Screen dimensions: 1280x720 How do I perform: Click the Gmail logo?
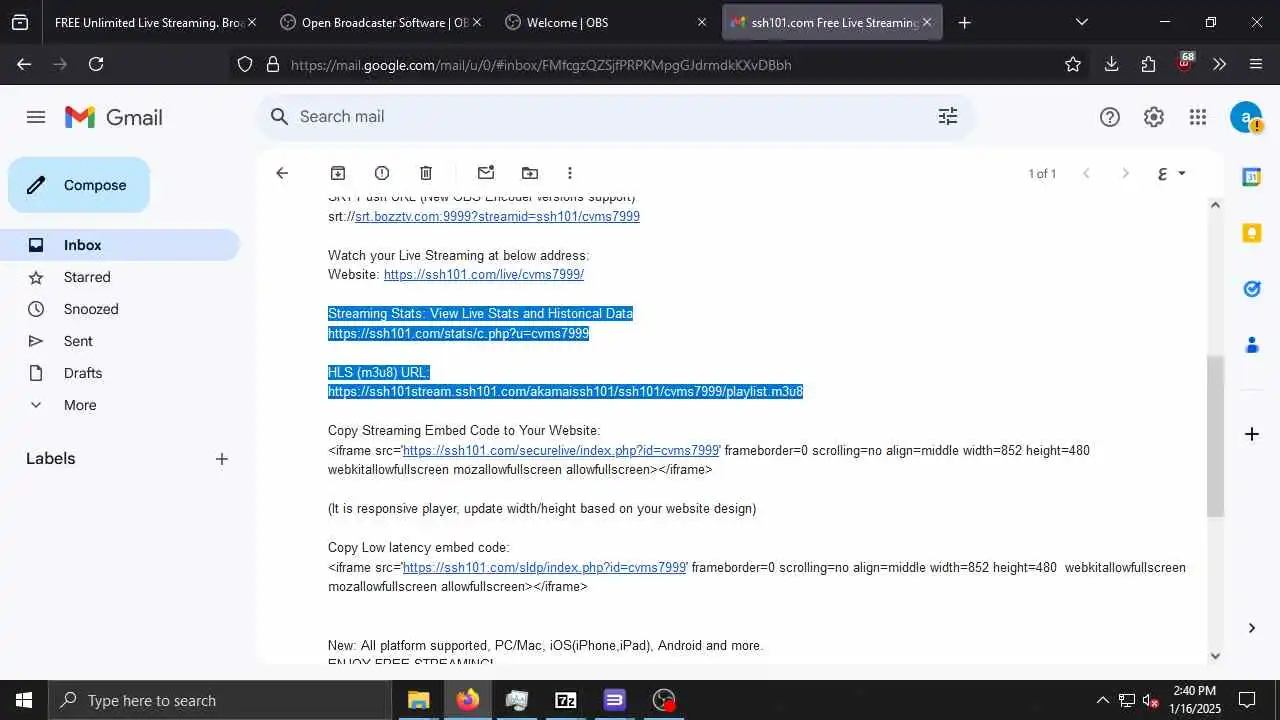coord(113,117)
